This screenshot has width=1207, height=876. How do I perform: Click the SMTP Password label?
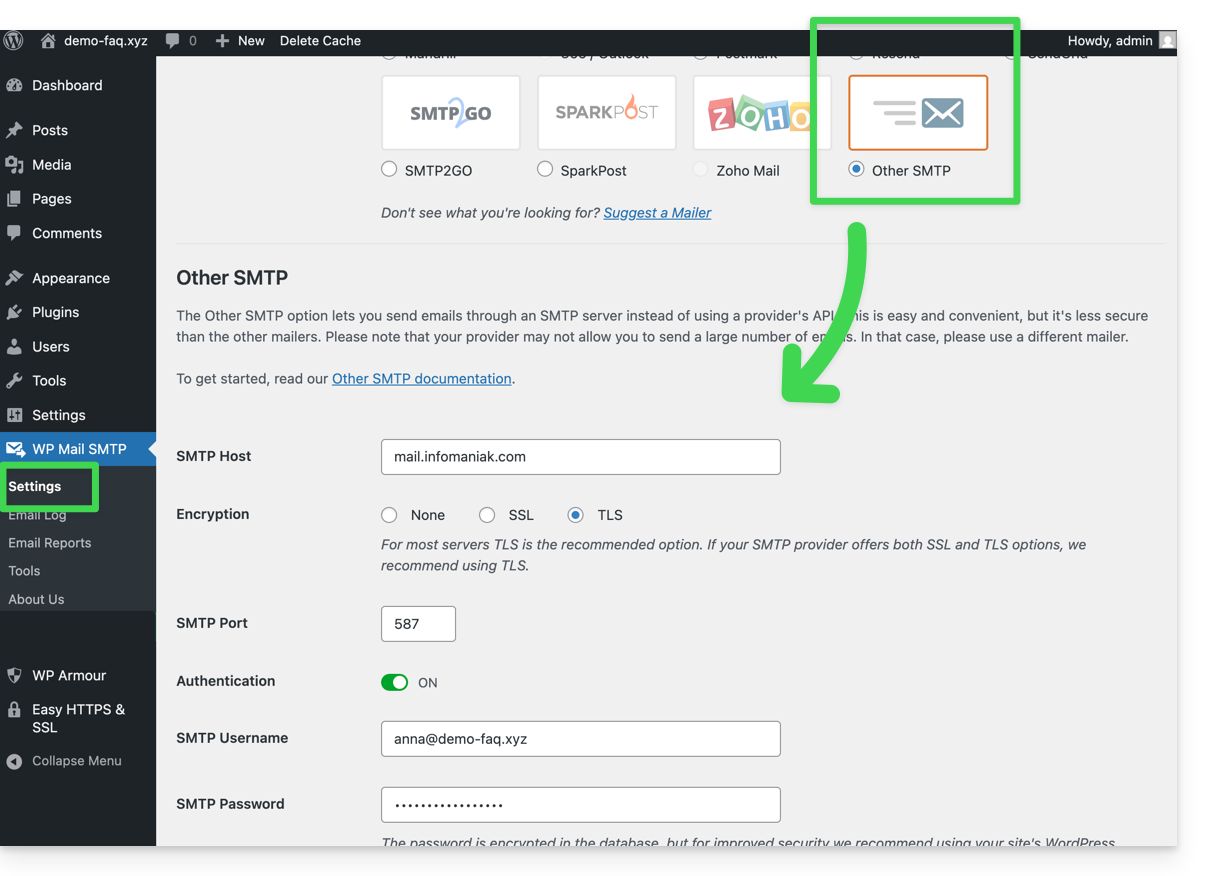[230, 804]
